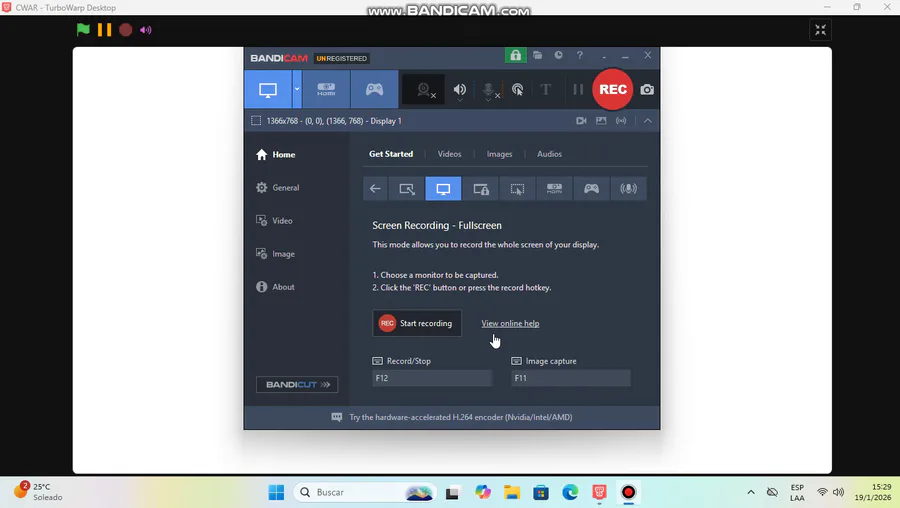Click the Image capture hotkey field F11
Viewport: 900px width, 508px height.
pos(571,378)
